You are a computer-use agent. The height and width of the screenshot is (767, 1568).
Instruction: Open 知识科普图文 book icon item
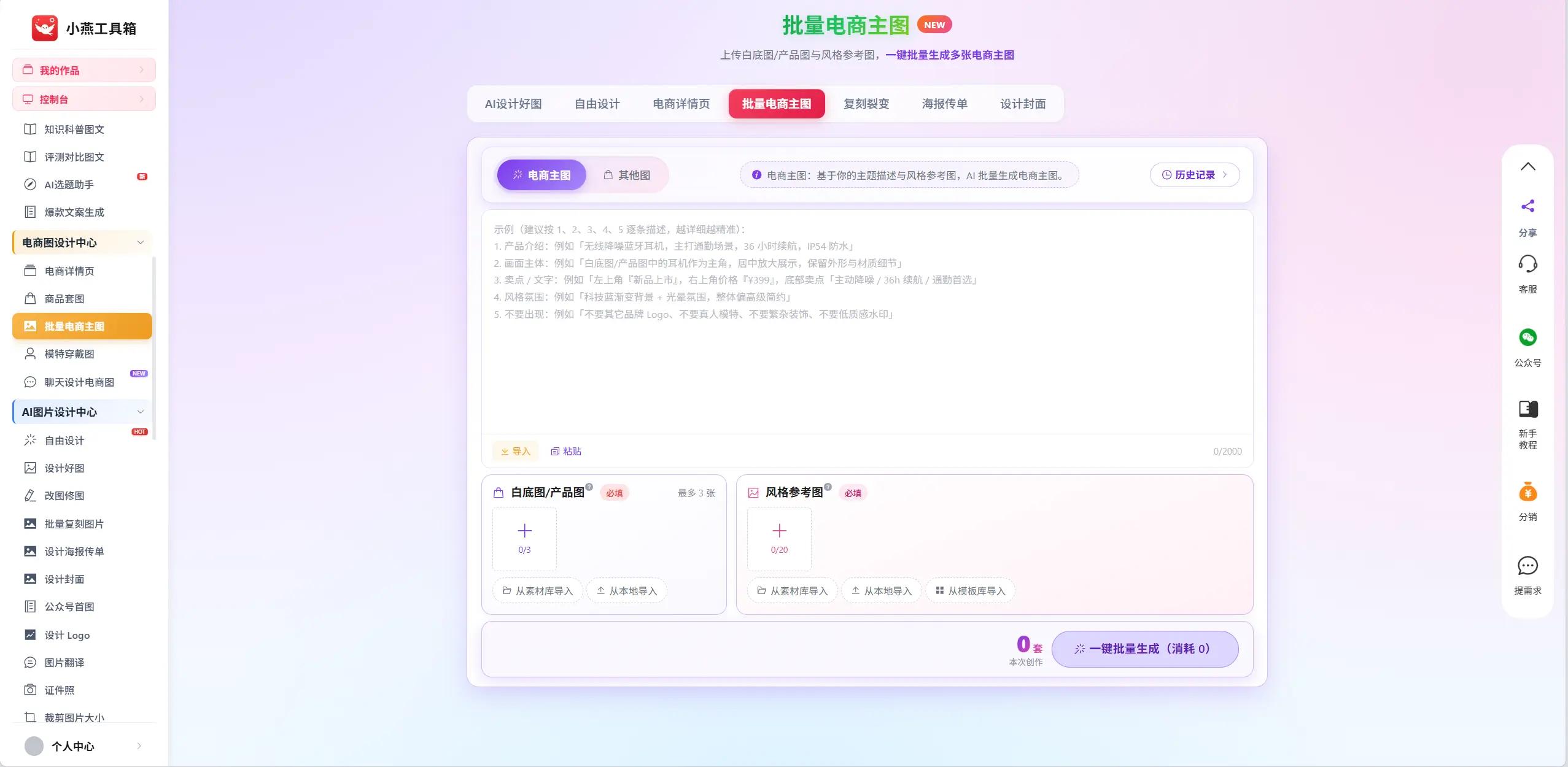coord(30,129)
